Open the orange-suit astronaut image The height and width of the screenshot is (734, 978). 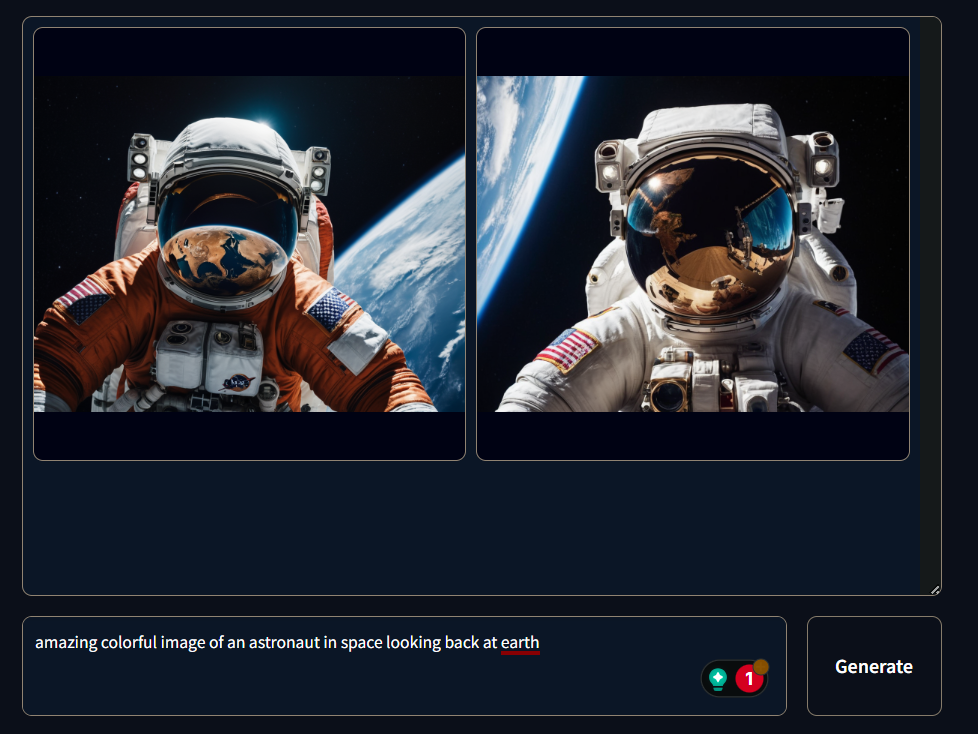[249, 244]
